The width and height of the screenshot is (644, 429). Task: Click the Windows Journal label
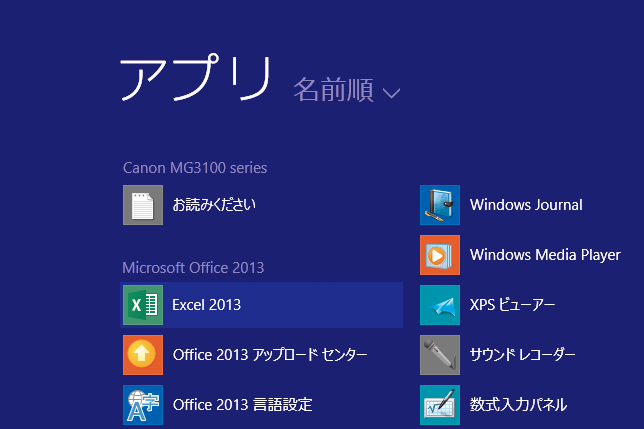526,205
